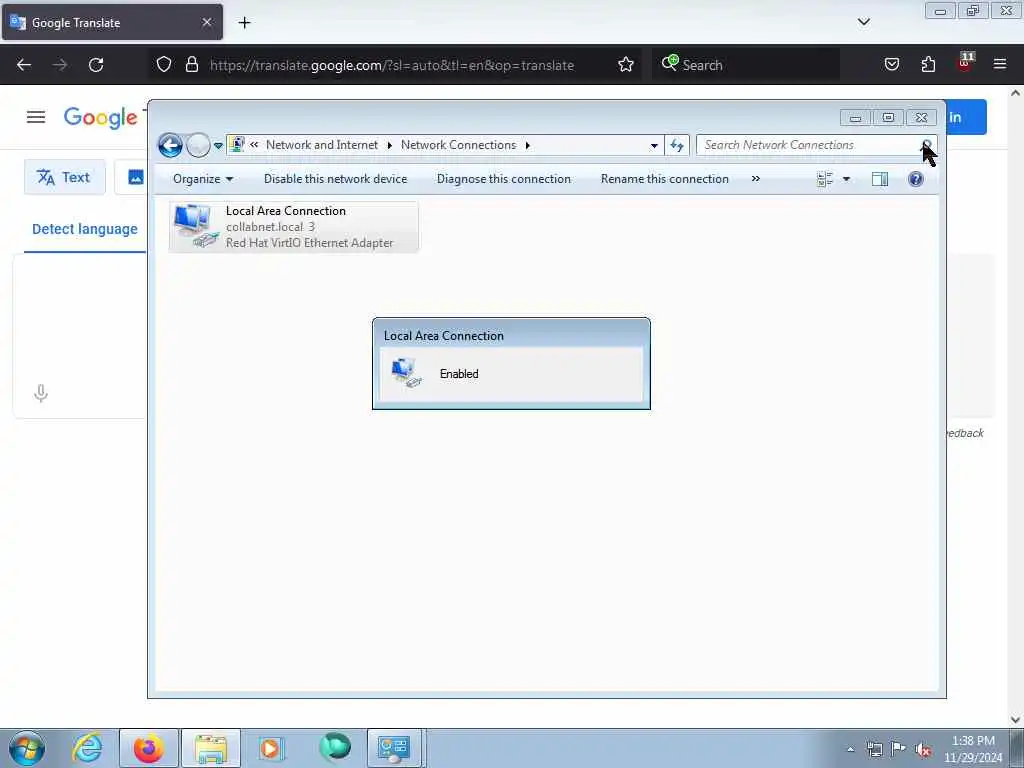Switch to Firefox in taskbar
The width and height of the screenshot is (1024, 768).
click(149, 748)
